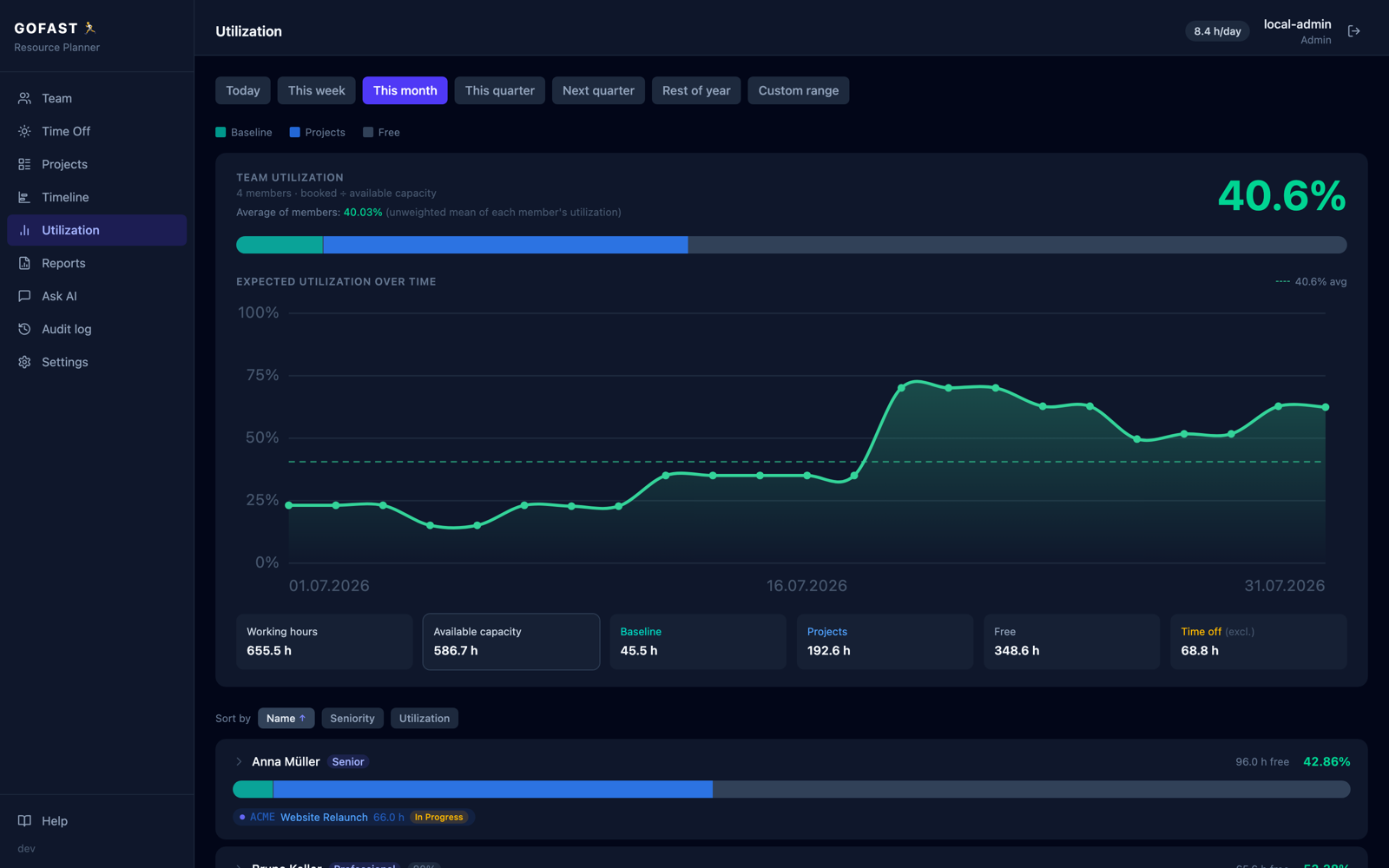Sort members by Utilization
Screen dimensions: 1389x868
pos(425,718)
